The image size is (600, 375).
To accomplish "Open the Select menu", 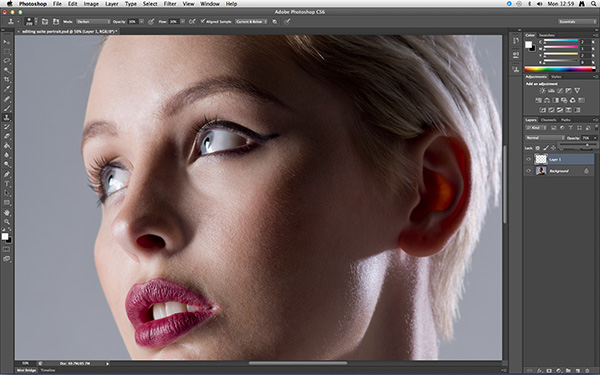I will point(150,4).
